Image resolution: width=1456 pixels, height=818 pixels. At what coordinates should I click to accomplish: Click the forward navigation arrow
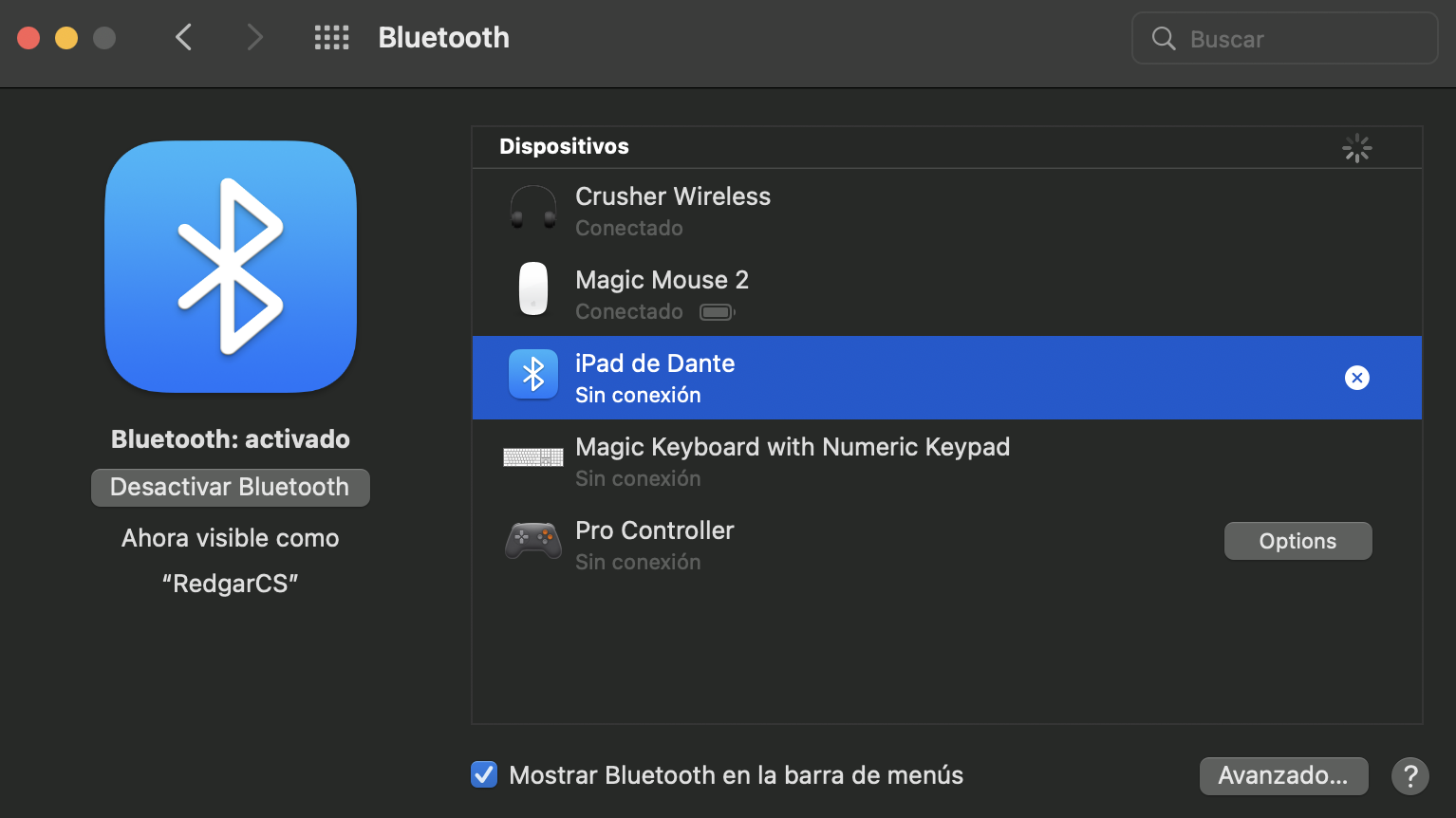[254, 38]
